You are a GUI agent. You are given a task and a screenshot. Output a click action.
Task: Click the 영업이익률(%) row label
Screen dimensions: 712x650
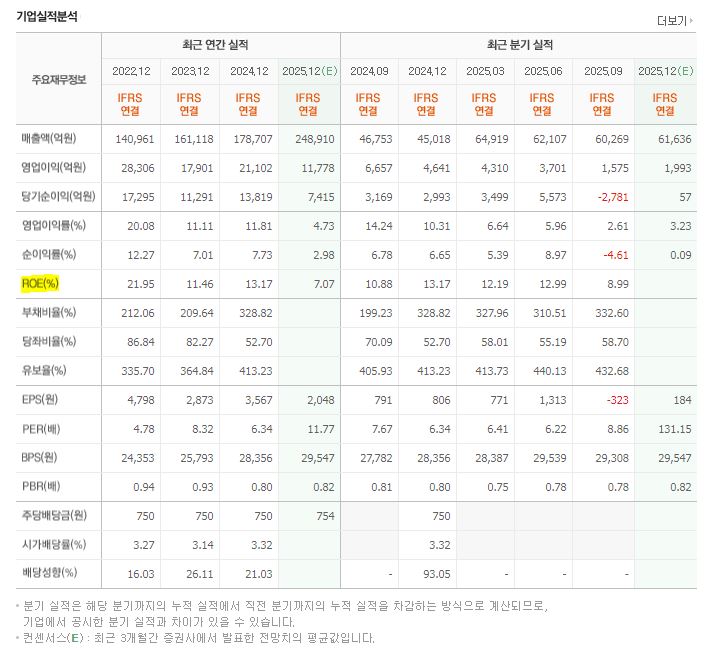coord(54,225)
